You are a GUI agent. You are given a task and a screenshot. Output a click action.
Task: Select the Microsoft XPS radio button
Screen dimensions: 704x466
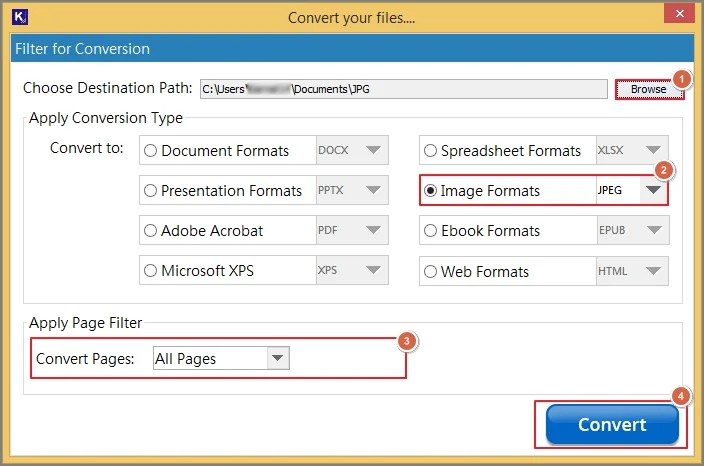pyautogui.click(x=150, y=270)
